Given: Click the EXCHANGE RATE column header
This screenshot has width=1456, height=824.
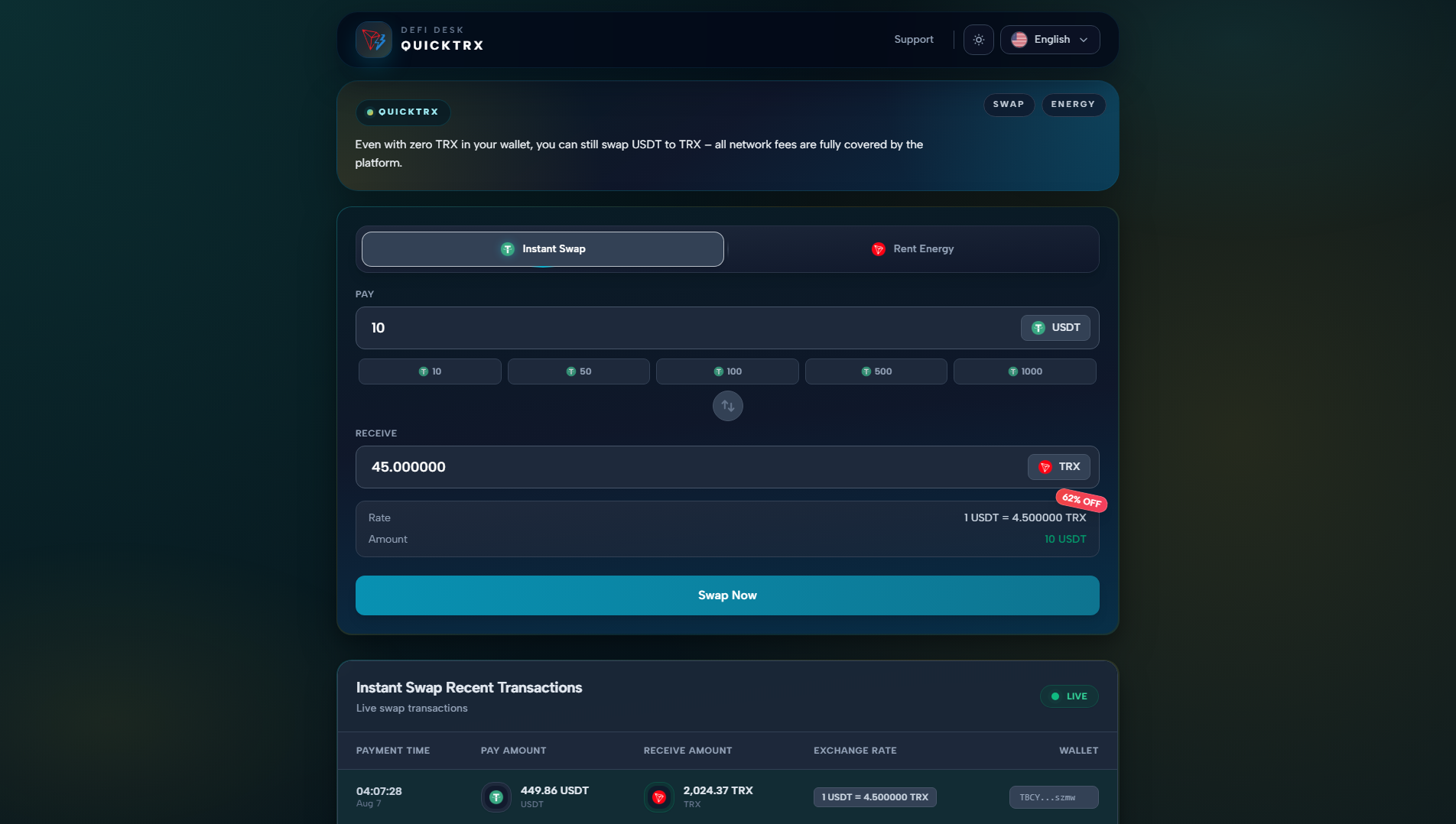Looking at the screenshot, I should 855,751.
